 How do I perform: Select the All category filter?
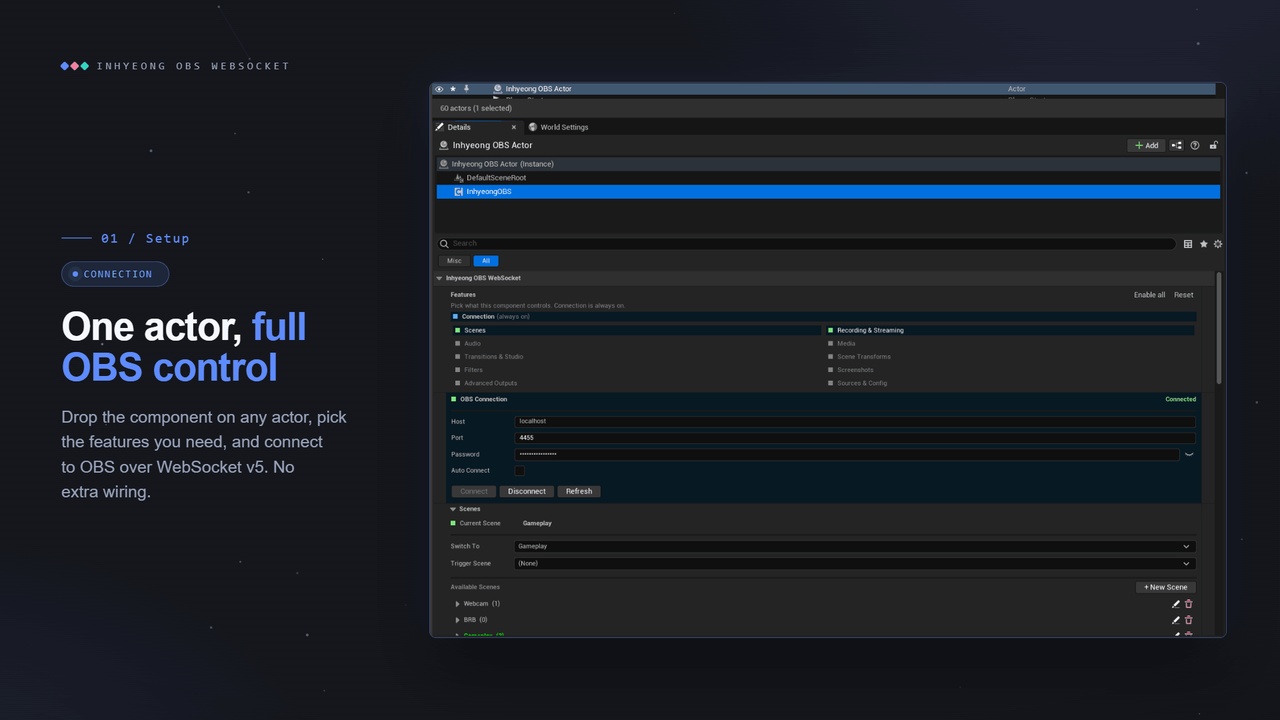pyautogui.click(x=486, y=261)
